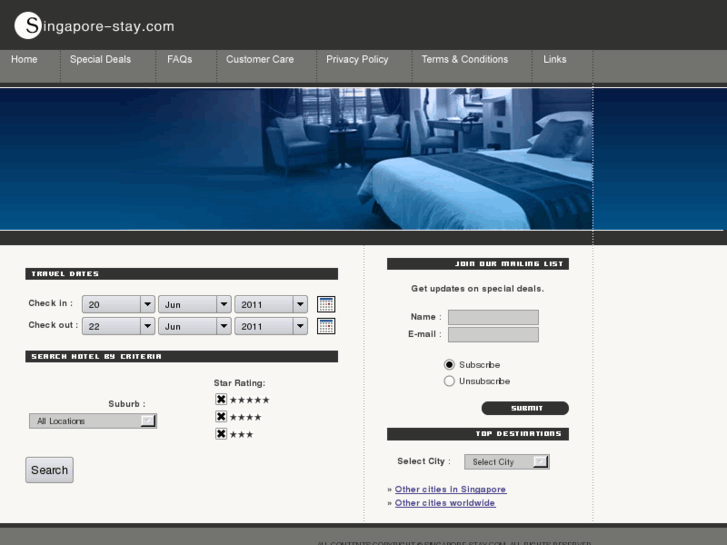Viewport: 727px width, 545px height.
Task: Click the 'Get updates on special deals.' text
Action: click(x=478, y=289)
